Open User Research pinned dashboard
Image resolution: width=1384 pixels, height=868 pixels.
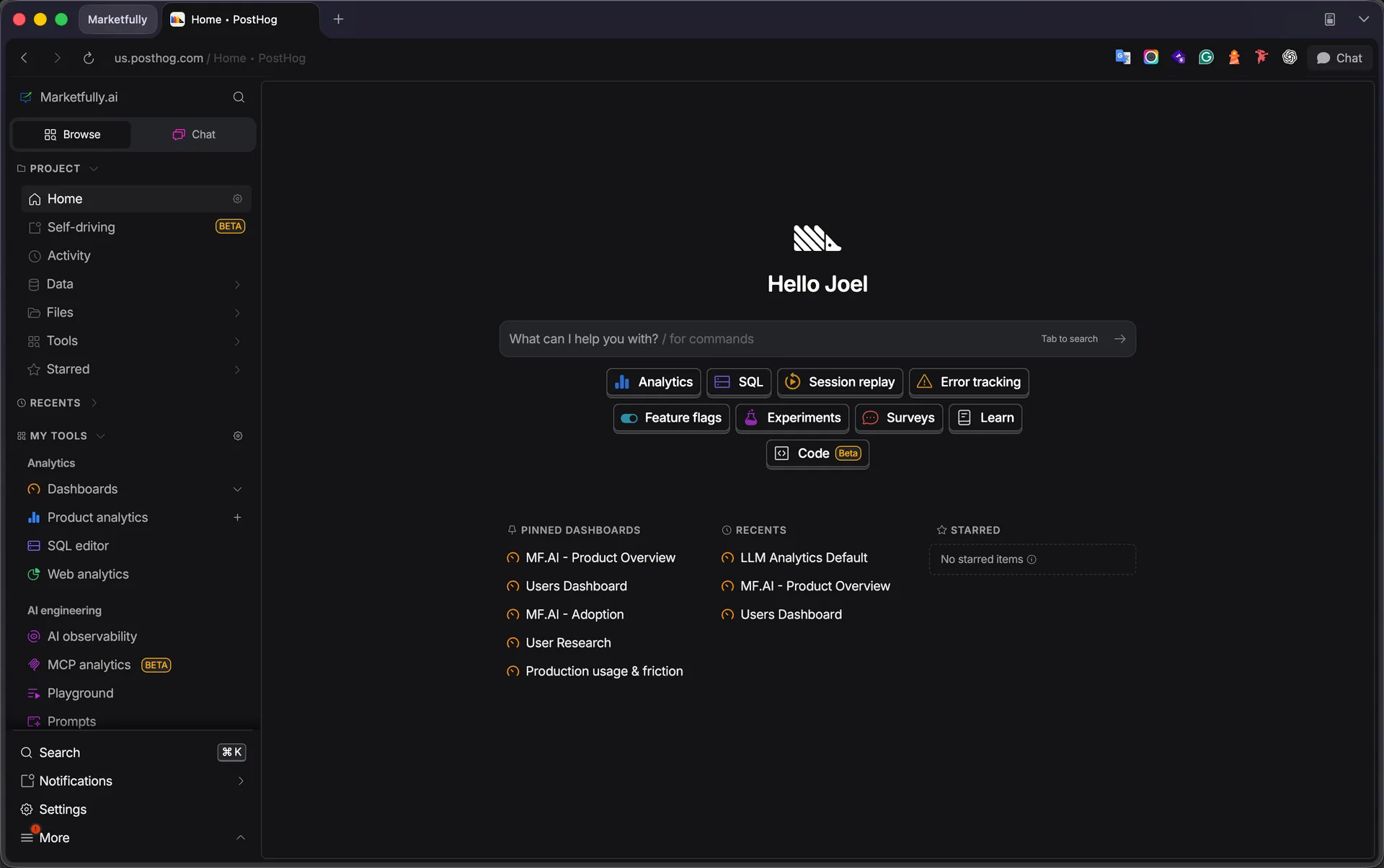[x=568, y=643]
